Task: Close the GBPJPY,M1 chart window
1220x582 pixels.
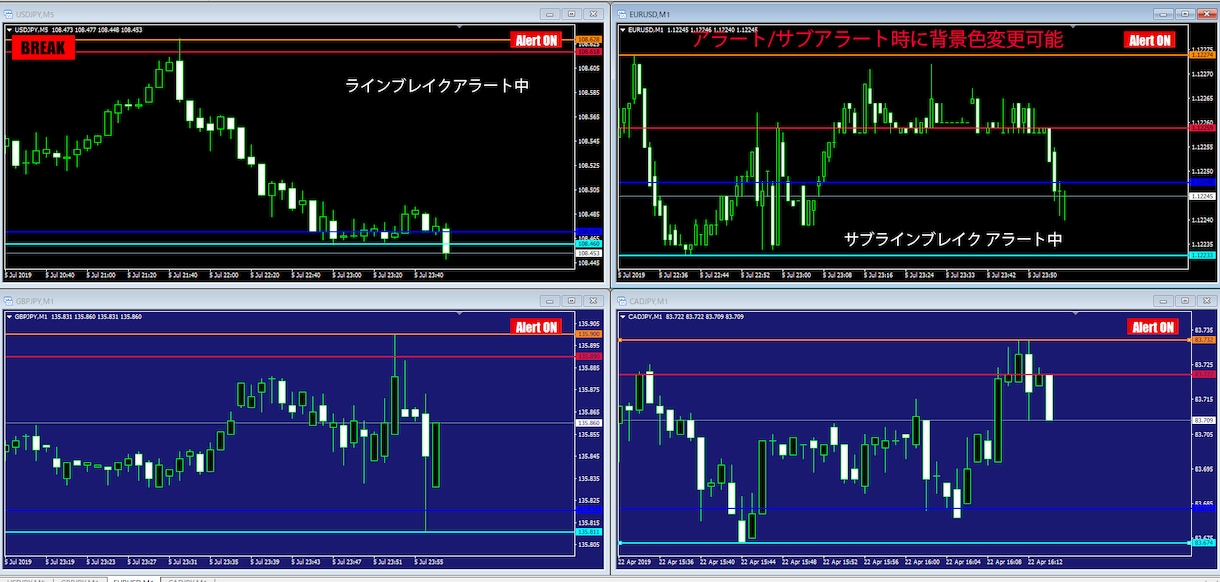Action: click(592, 300)
